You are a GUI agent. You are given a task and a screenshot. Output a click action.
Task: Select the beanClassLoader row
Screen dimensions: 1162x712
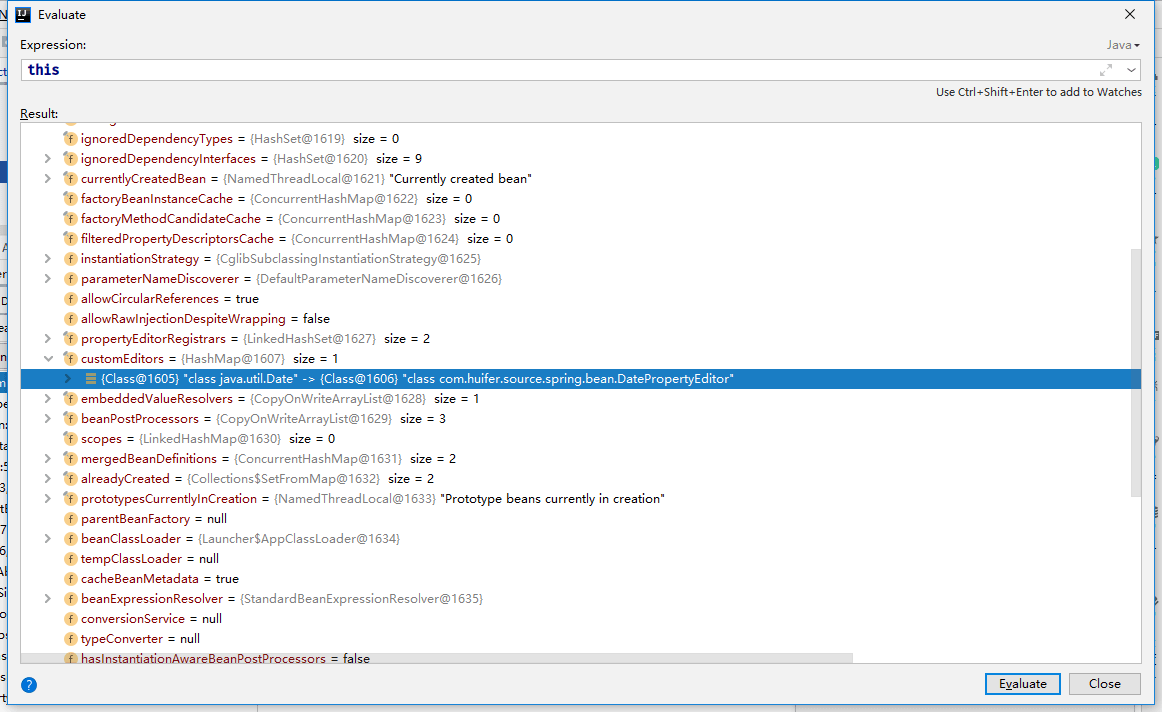point(580,539)
